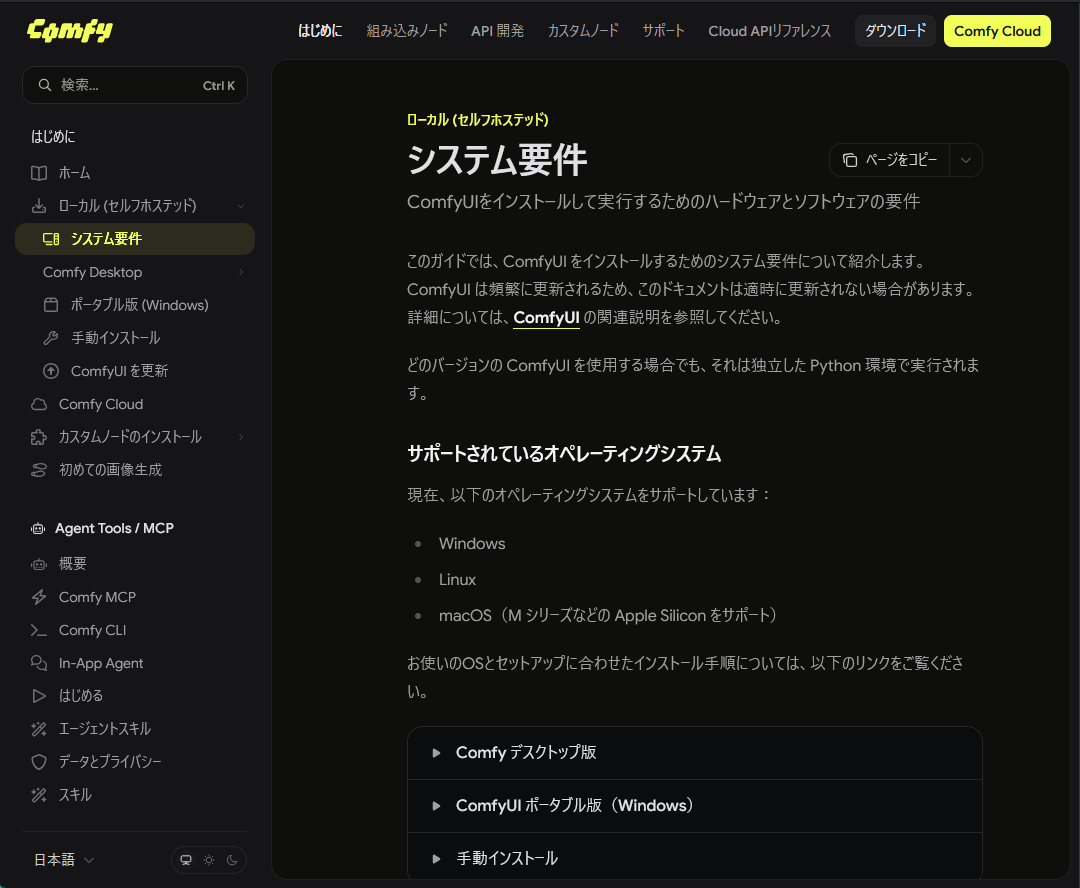Open the 日本語 language dropdown
Viewport: 1080px width, 888px height.
click(64, 860)
